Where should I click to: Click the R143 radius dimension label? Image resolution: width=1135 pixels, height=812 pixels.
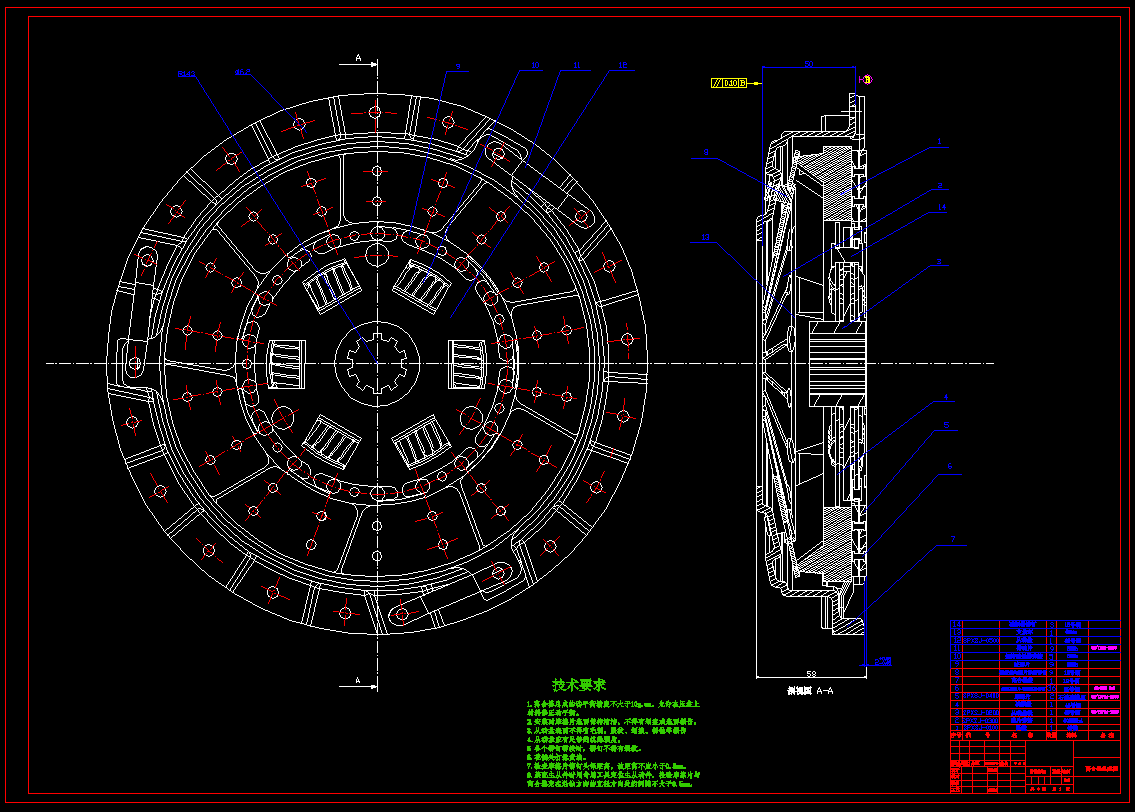click(x=186, y=73)
